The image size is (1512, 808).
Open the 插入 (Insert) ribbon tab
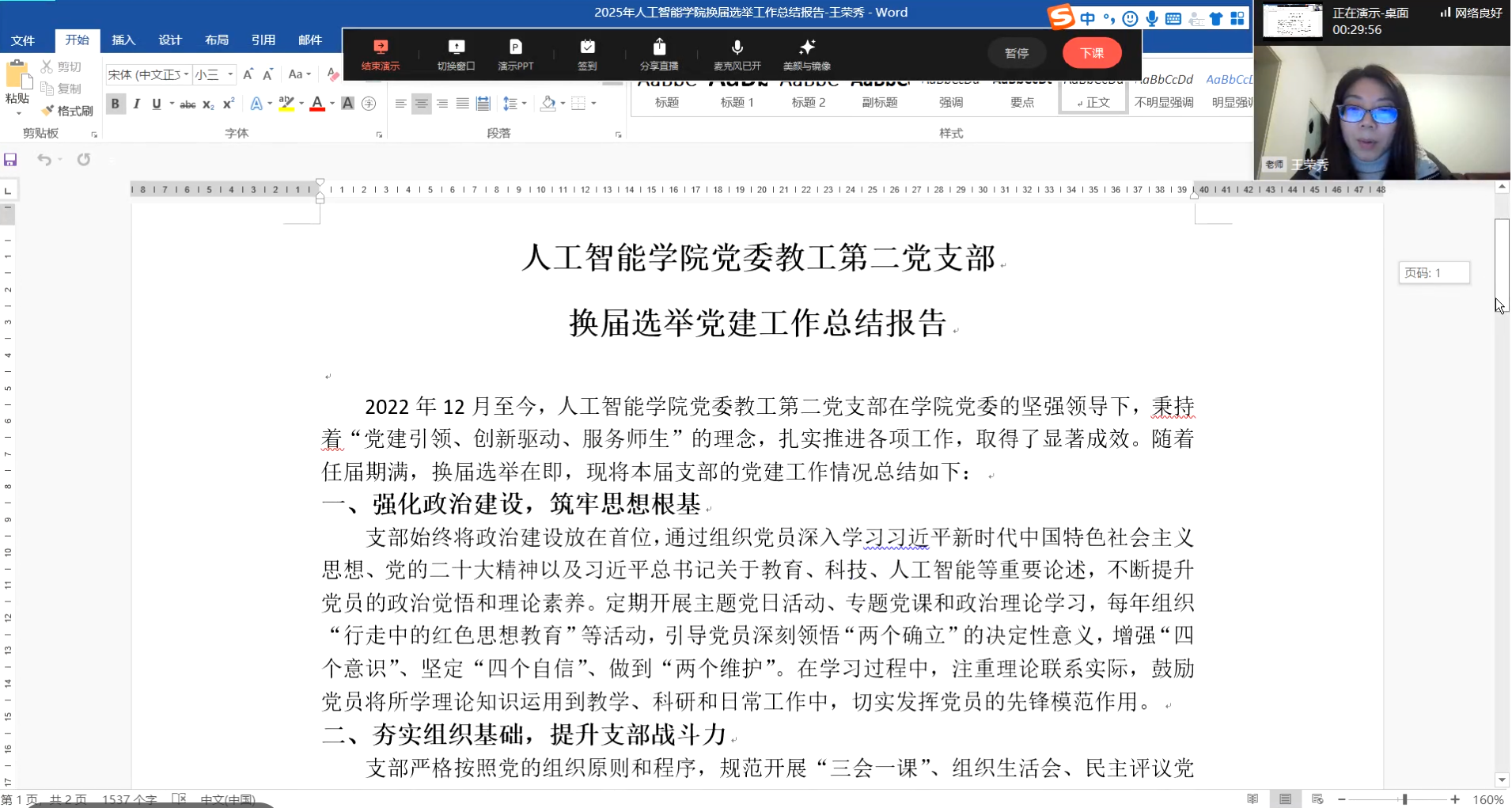(123, 40)
